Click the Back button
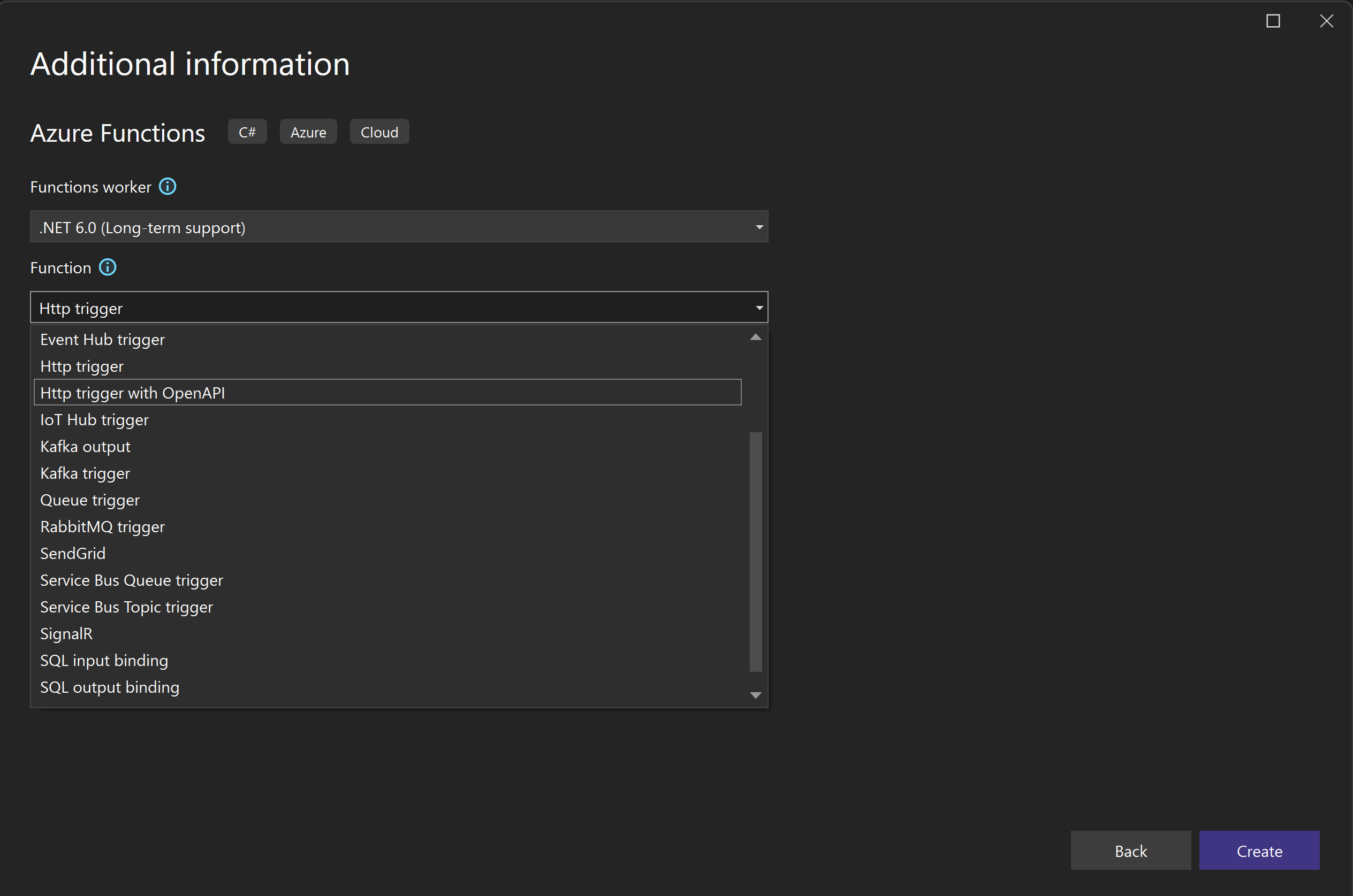1353x896 pixels. pyautogui.click(x=1131, y=851)
